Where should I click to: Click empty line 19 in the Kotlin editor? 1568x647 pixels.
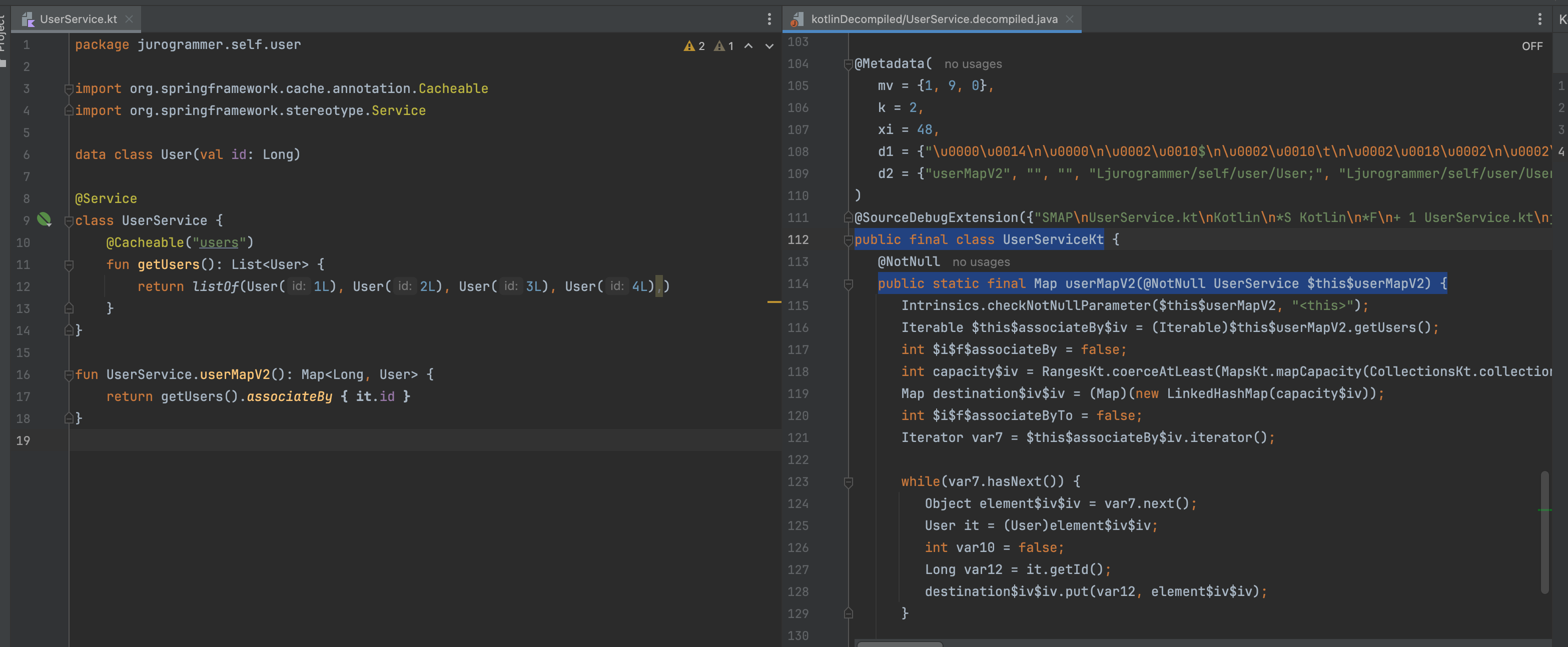click(425, 440)
